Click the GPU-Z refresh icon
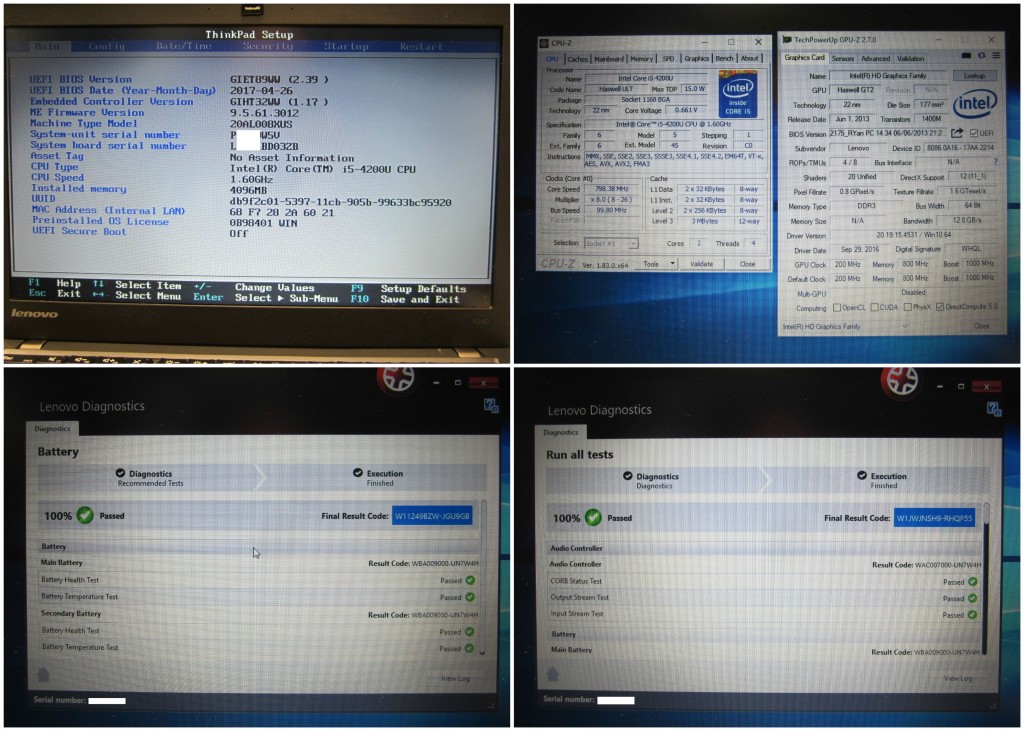Viewport: 1024px width, 731px height. coord(981,56)
